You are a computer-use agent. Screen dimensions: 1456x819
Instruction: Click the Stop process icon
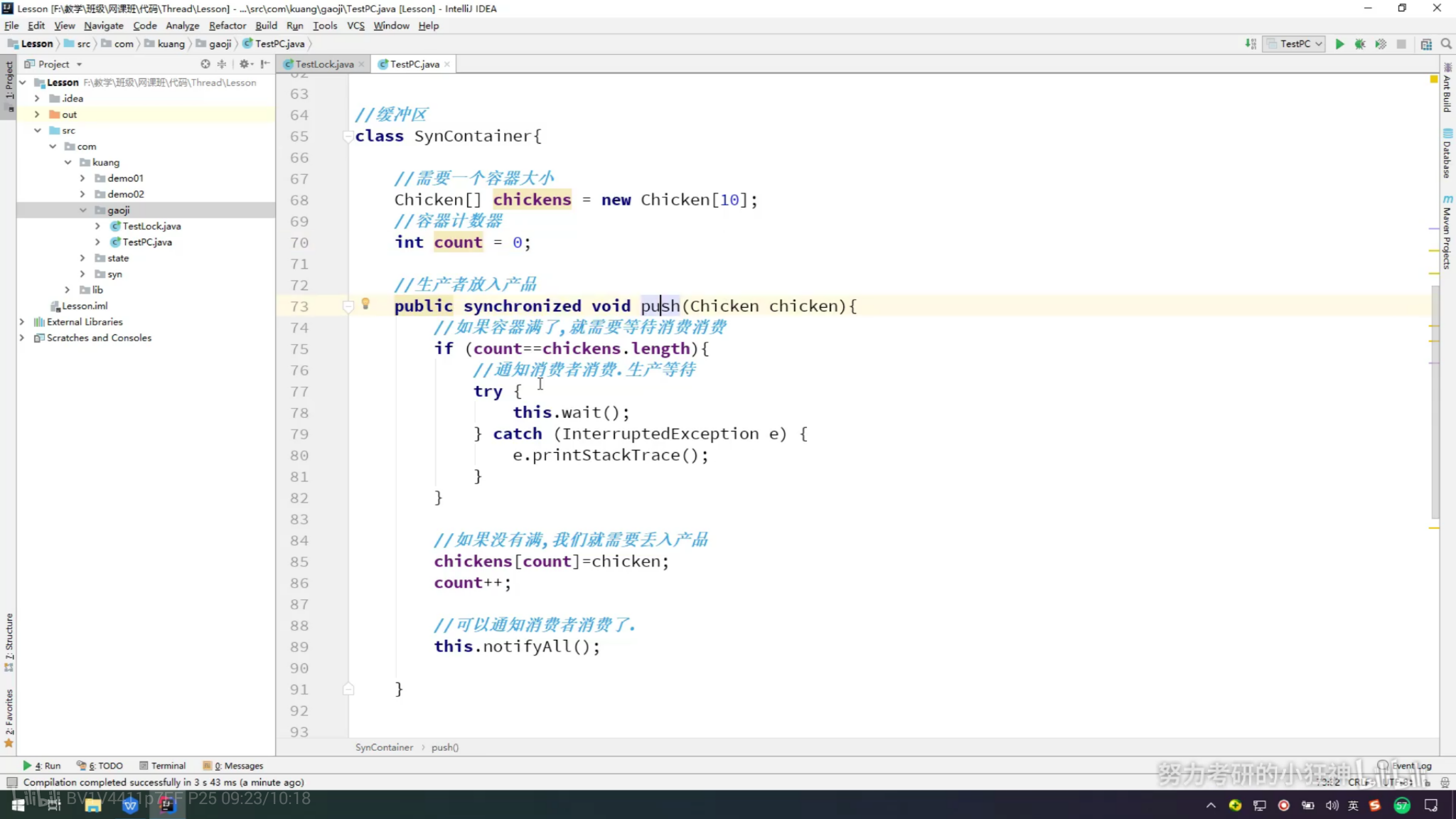pyautogui.click(x=1401, y=44)
